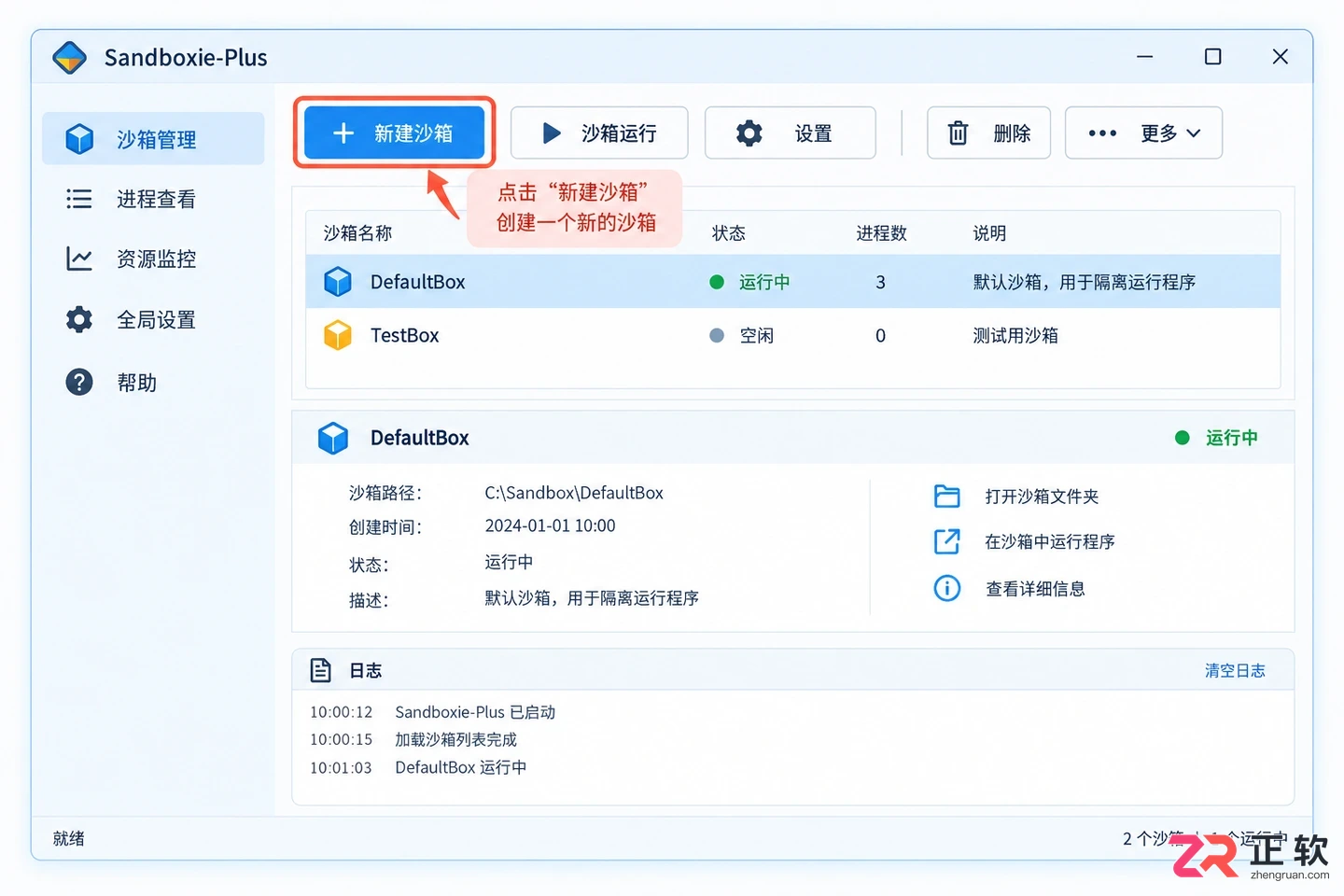
Task: Click the 日志 document icon
Action: (321, 670)
